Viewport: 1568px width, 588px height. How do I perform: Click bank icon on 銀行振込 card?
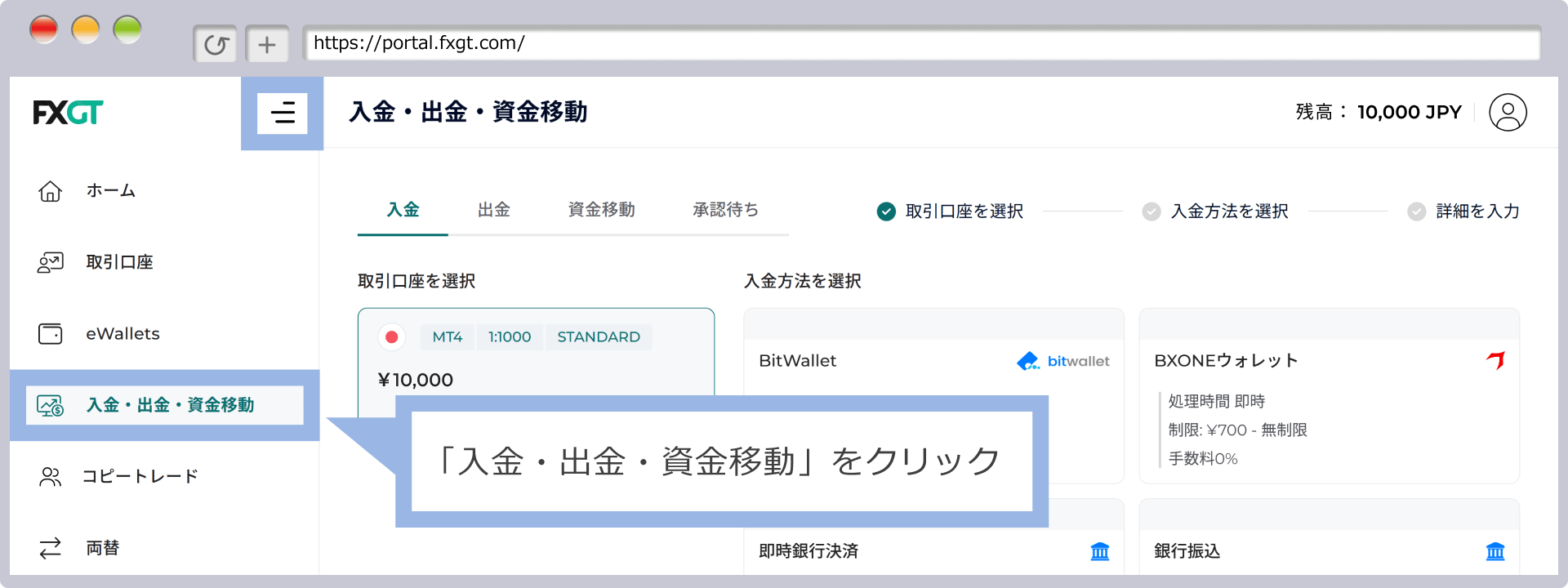(x=1495, y=551)
